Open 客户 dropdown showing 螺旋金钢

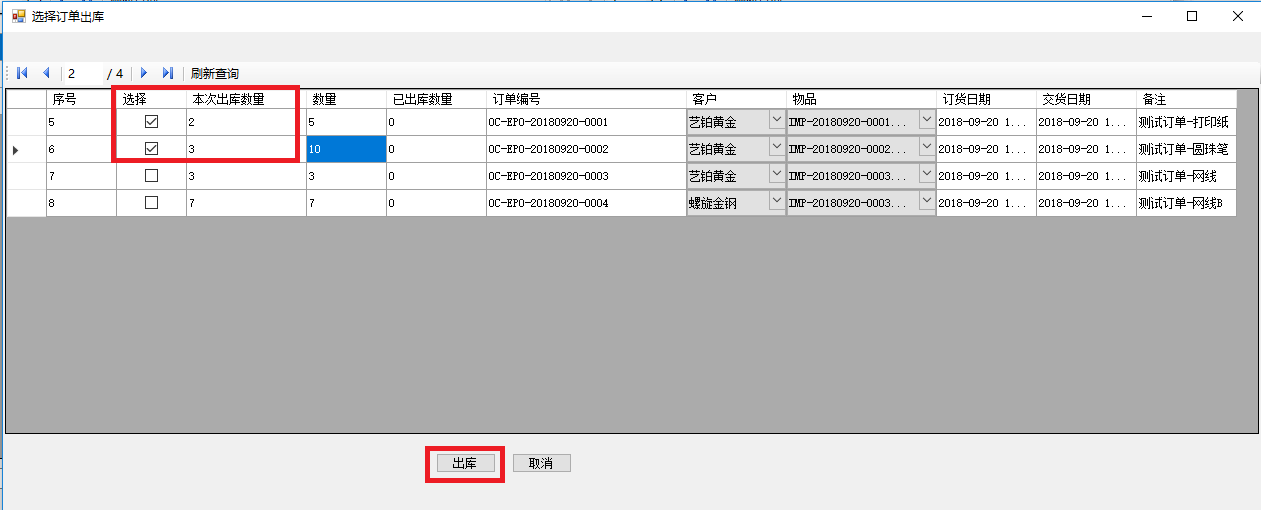coord(776,201)
